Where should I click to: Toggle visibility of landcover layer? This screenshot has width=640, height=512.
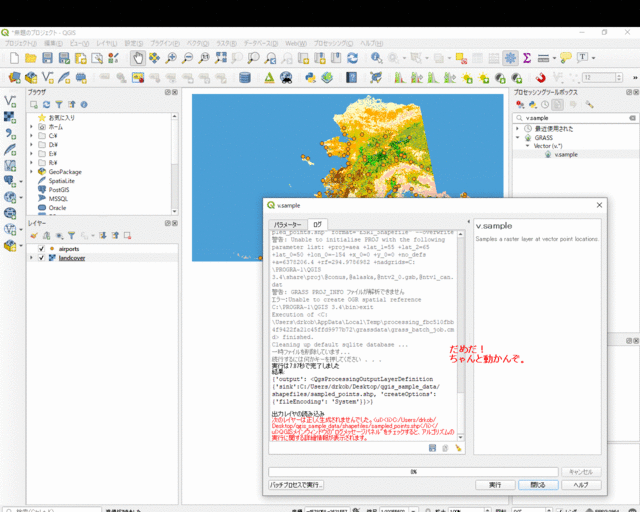click(x=41, y=258)
